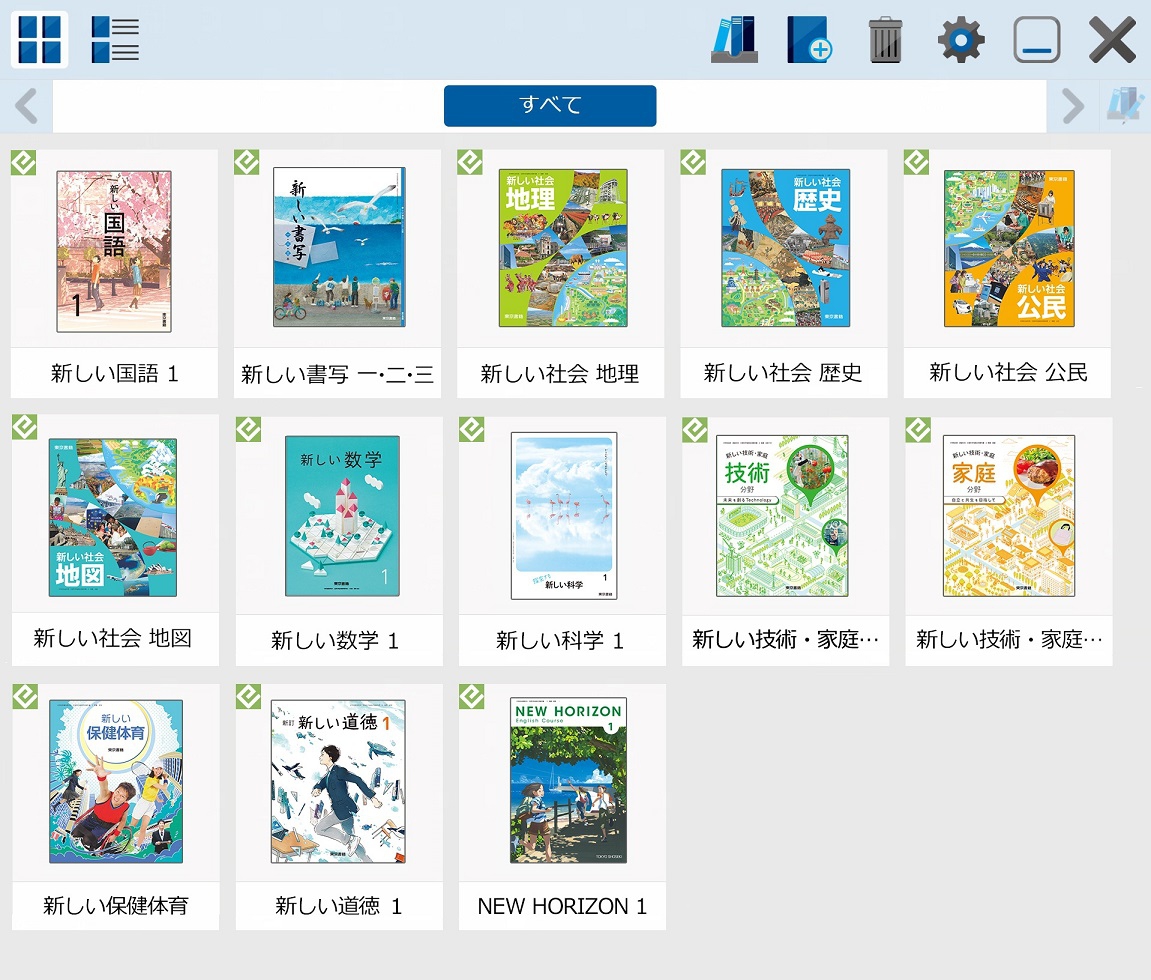The image size is (1151, 980).
Task: Open 新しい社会 地理 book cover
Action: [x=563, y=247]
